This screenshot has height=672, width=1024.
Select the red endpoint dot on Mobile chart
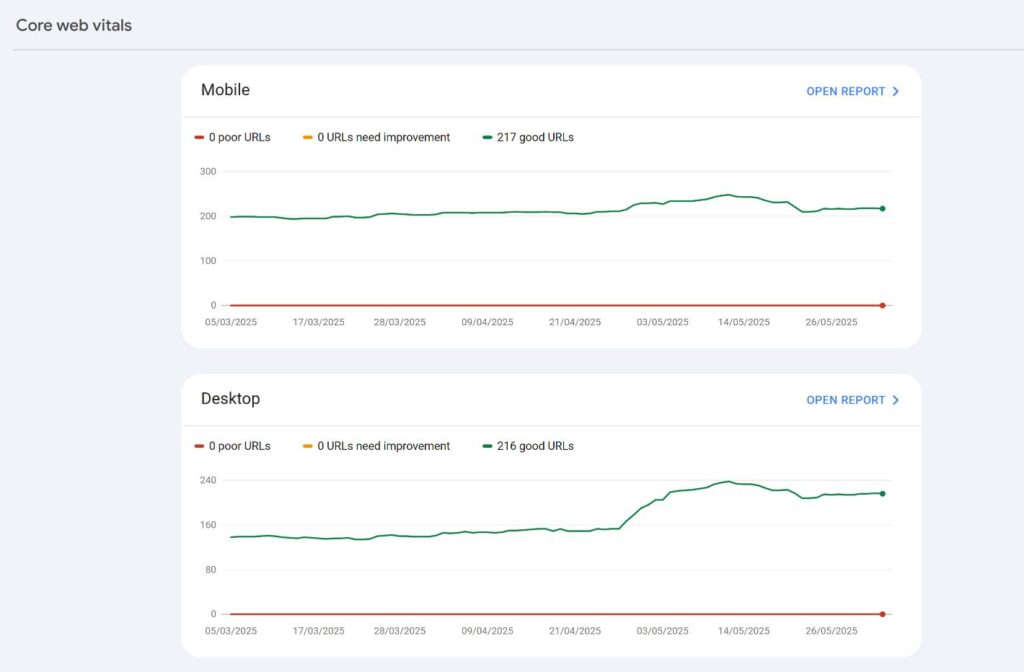point(883,305)
